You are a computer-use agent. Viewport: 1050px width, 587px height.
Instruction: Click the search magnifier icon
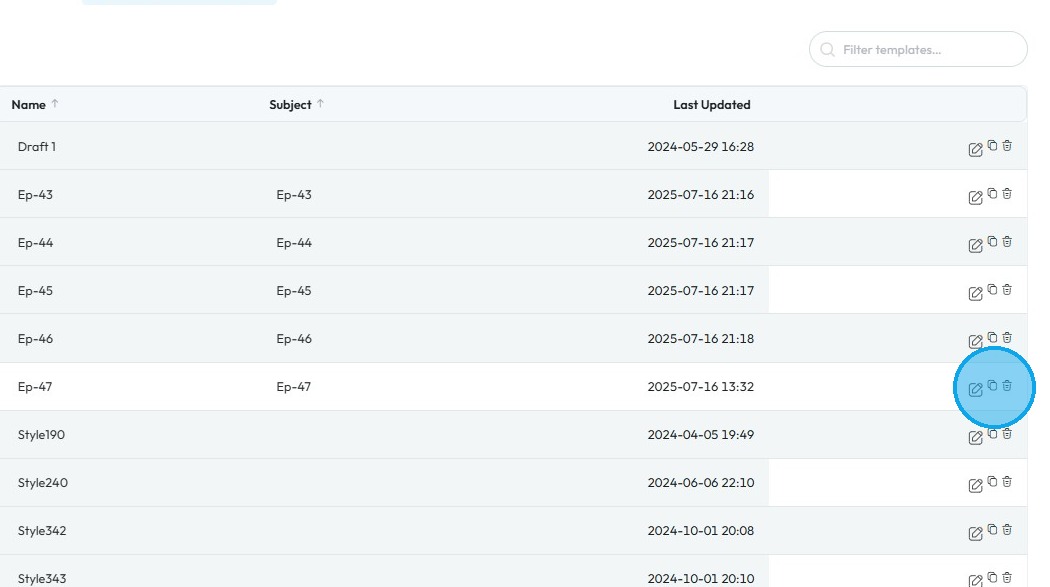[827, 50]
